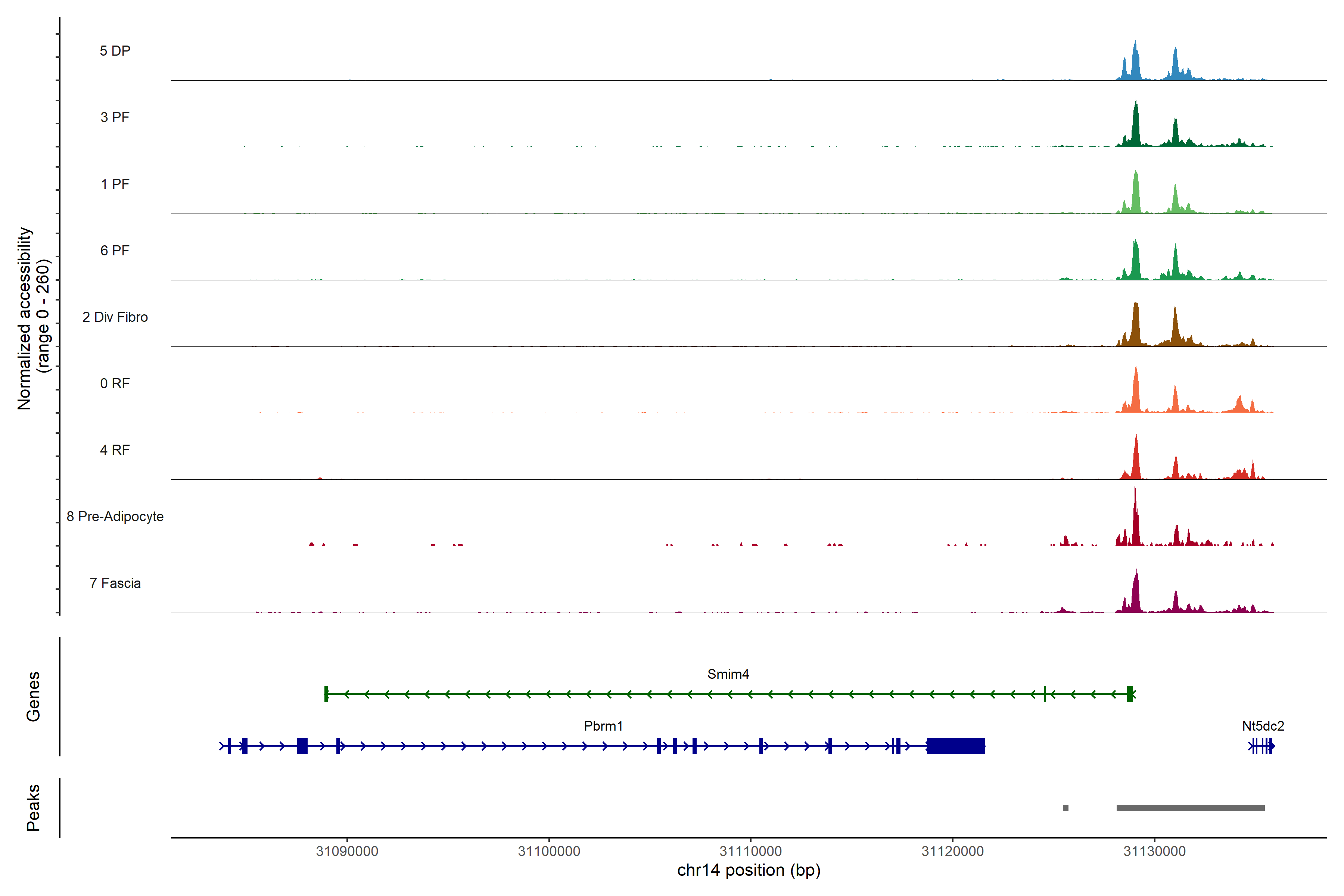The width and height of the screenshot is (1344, 896).
Task: Click the Smim4 gene name
Action: (x=728, y=674)
